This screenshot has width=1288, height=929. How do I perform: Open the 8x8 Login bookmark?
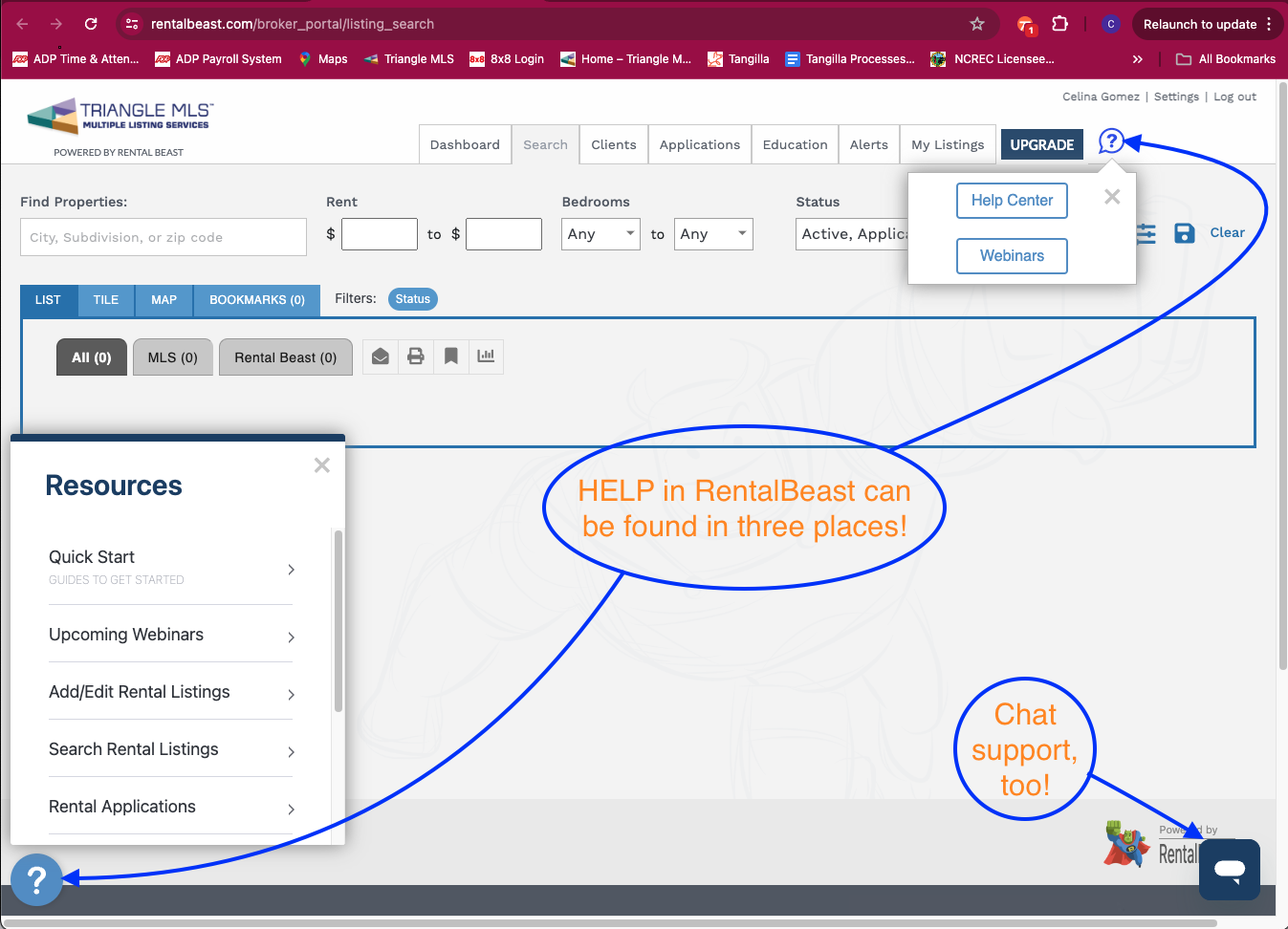[x=507, y=59]
